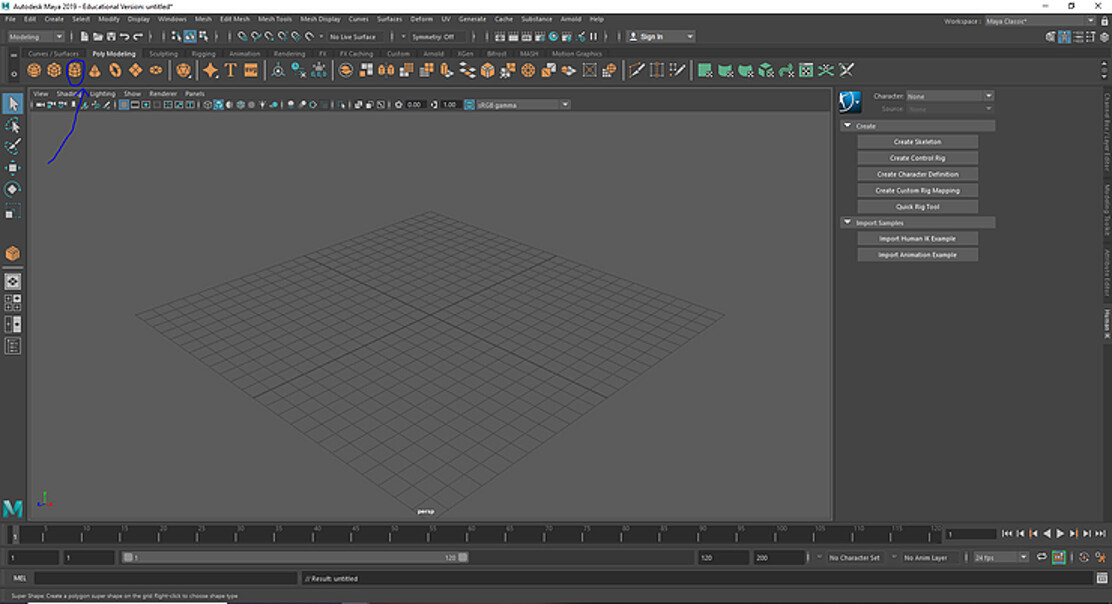Toggle auto keyframe near the bottom right
1112x604 pixels.
[1084, 560]
